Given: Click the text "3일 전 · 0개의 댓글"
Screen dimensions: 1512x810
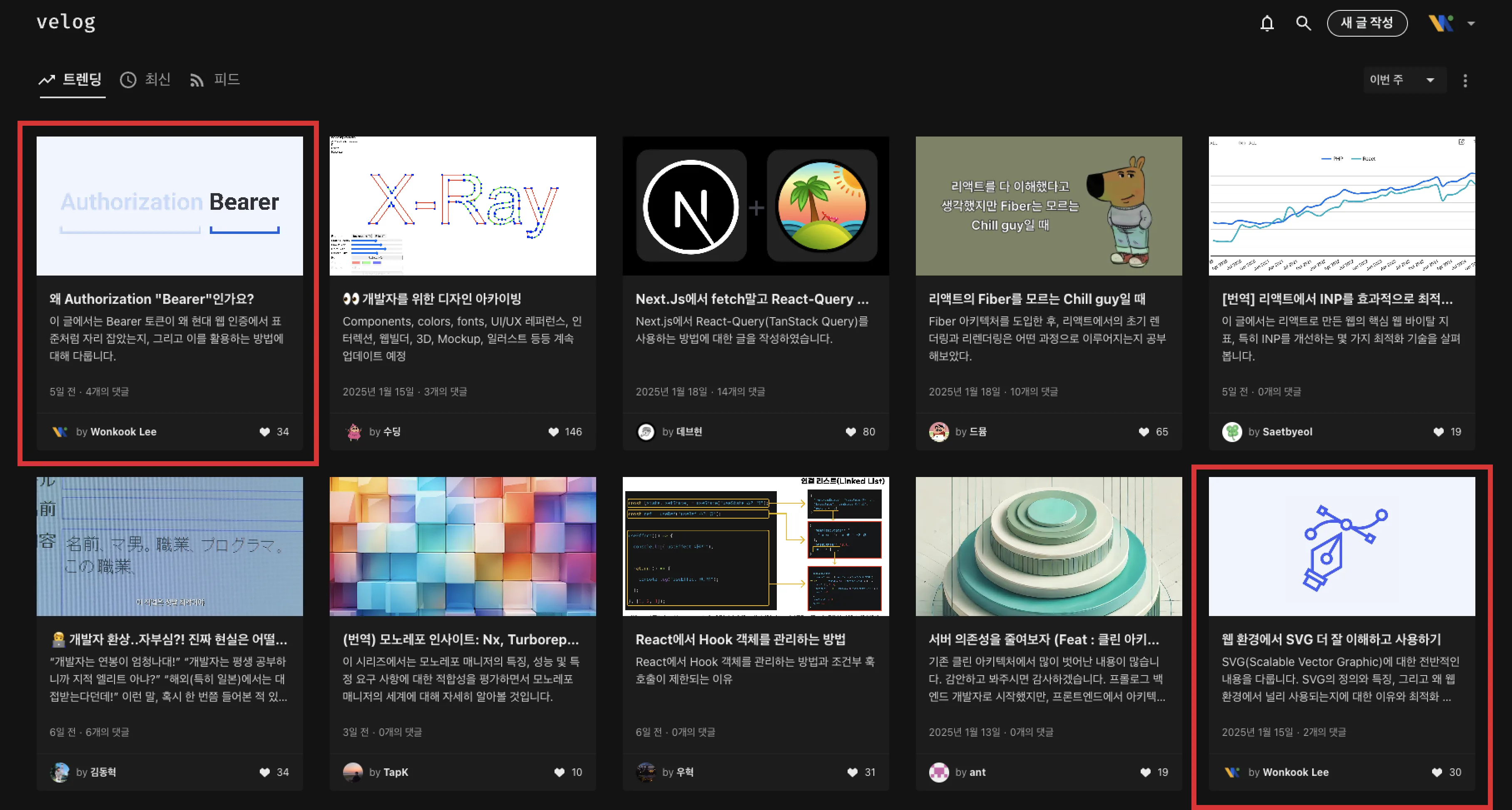Looking at the screenshot, I should 382,732.
